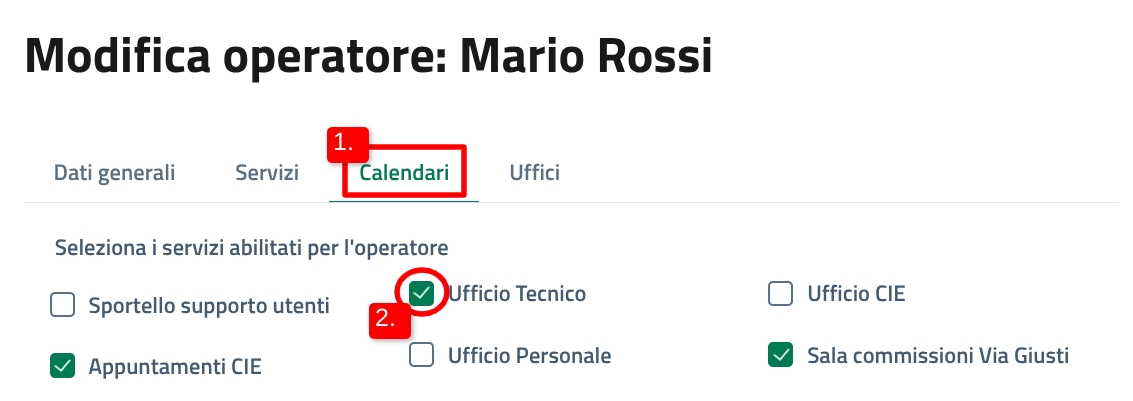Click the red '1.' annotation badge
1133x401 pixels.
click(346, 144)
